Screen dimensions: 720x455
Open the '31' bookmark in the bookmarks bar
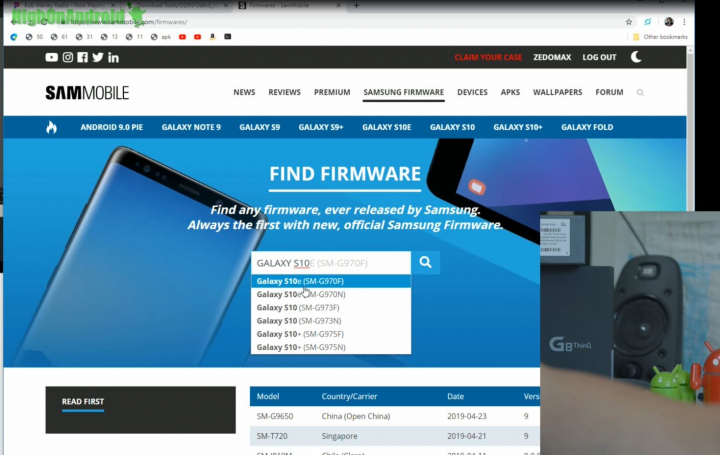[84, 37]
